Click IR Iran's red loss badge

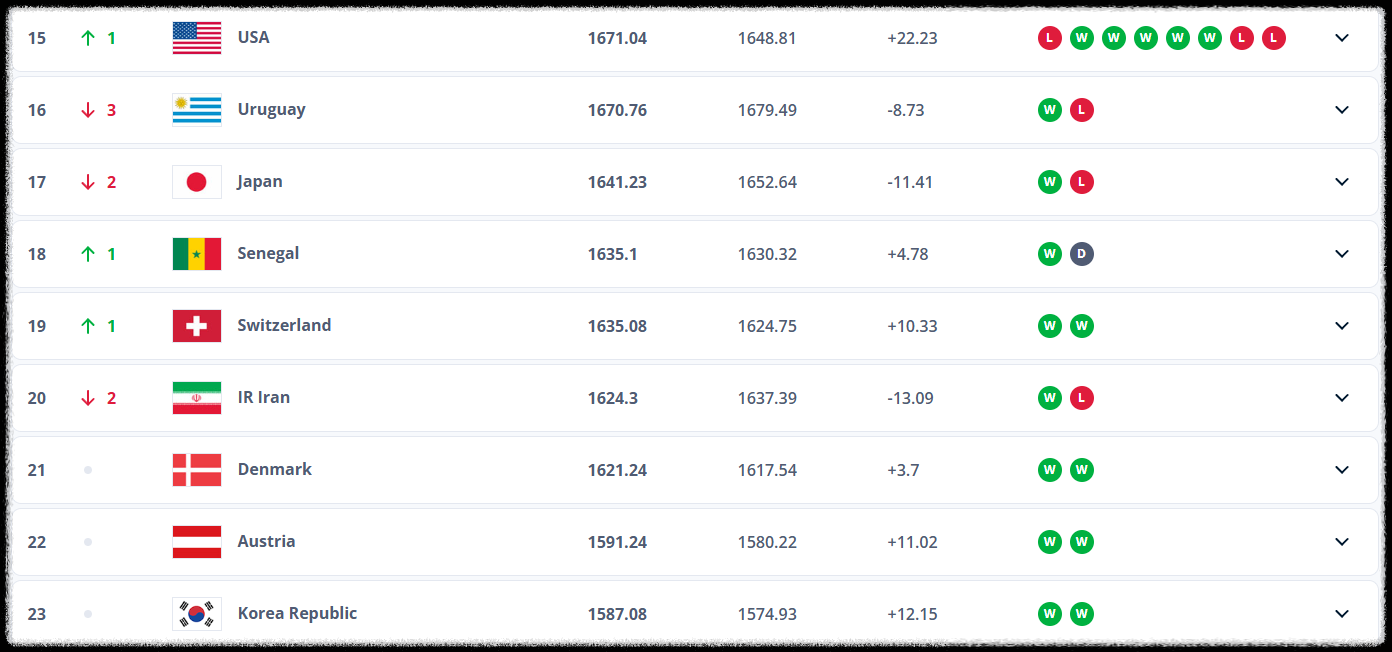coord(1082,398)
